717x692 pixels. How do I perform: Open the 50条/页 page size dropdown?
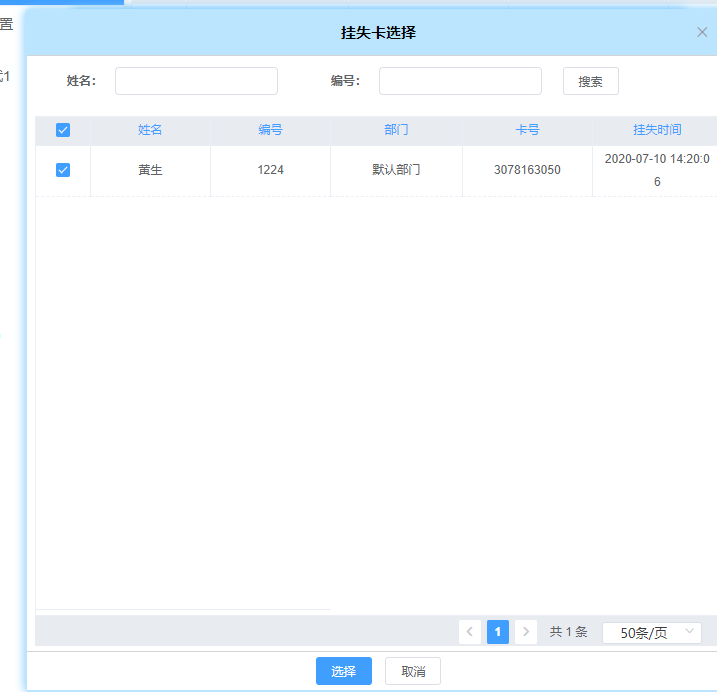[652, 632]
